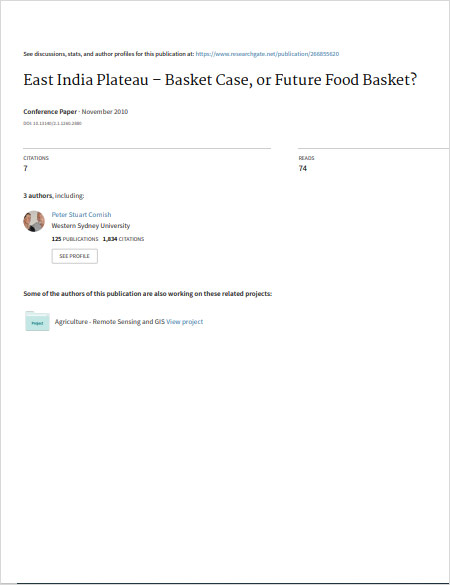
Task: Click the citations count 7
Action: point(25,168)
